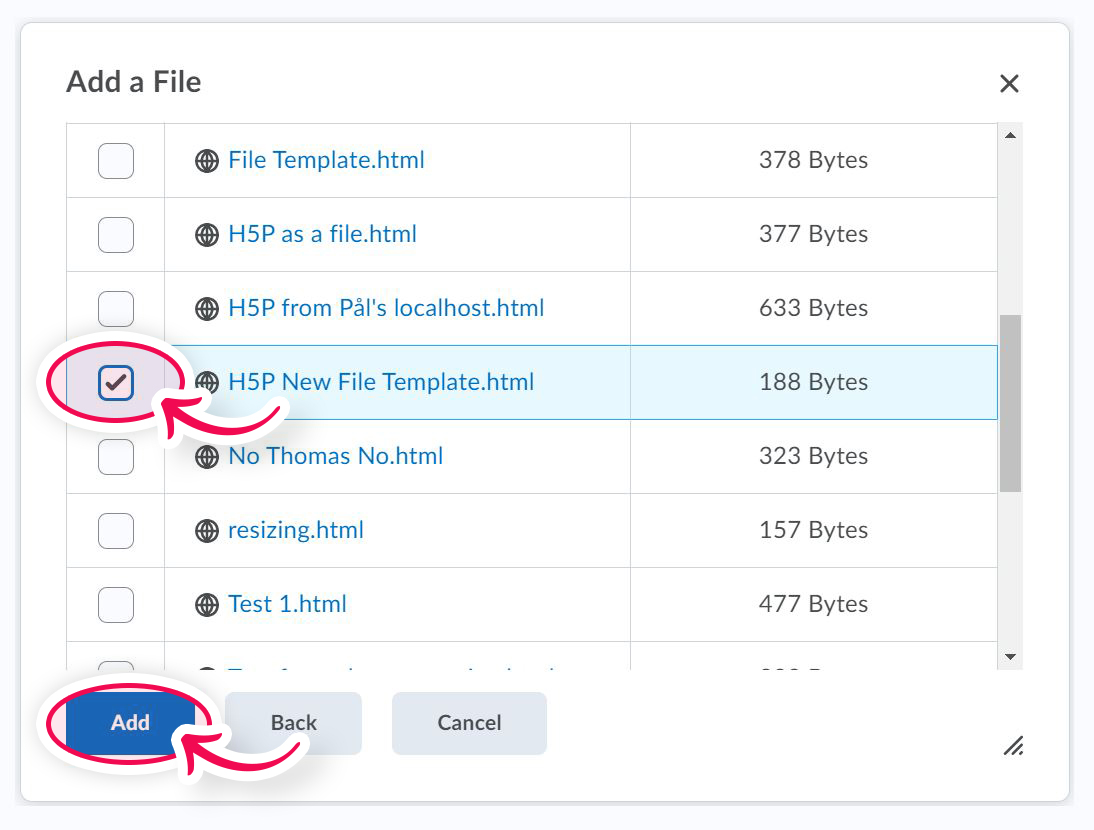The image size is (1094, 830).
Task: Open the resizing.html file link
Action: (296, 530)
